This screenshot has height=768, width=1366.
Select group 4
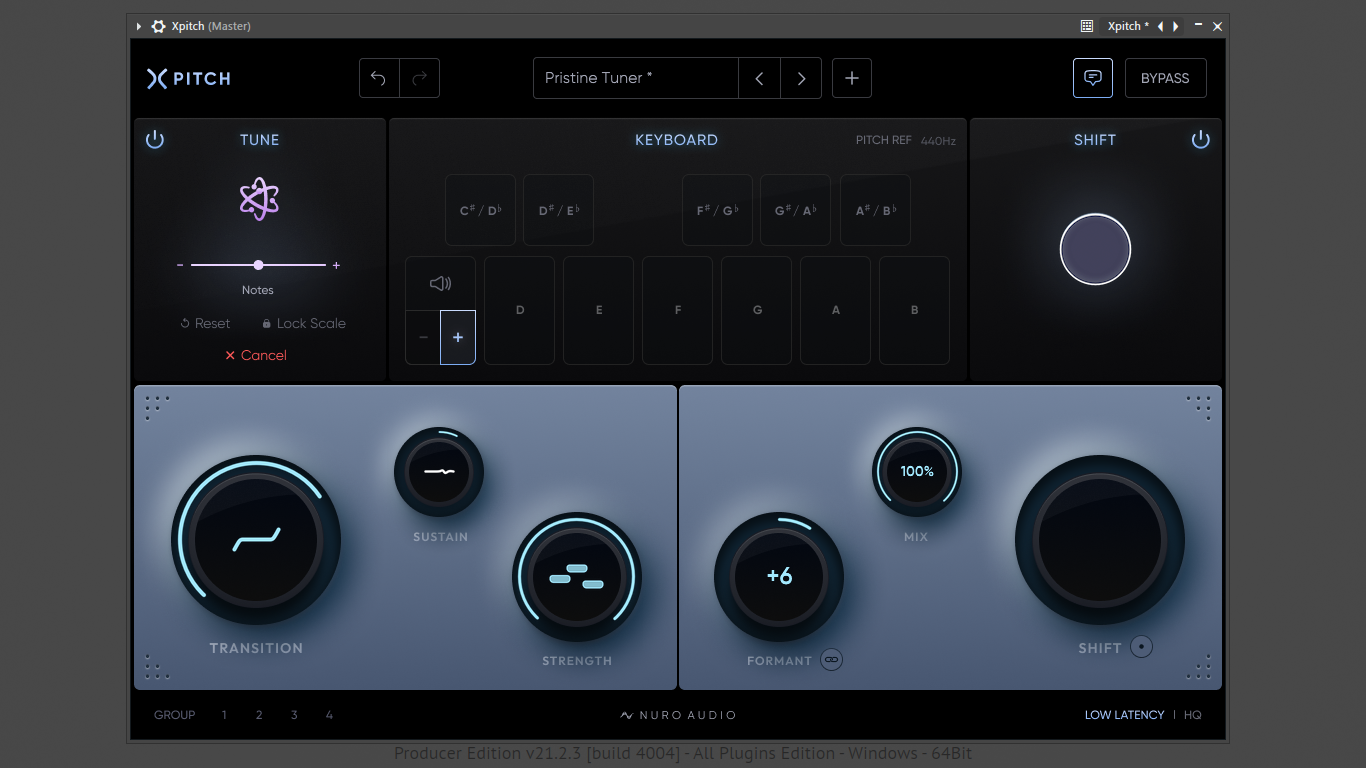tap(329, 715)
